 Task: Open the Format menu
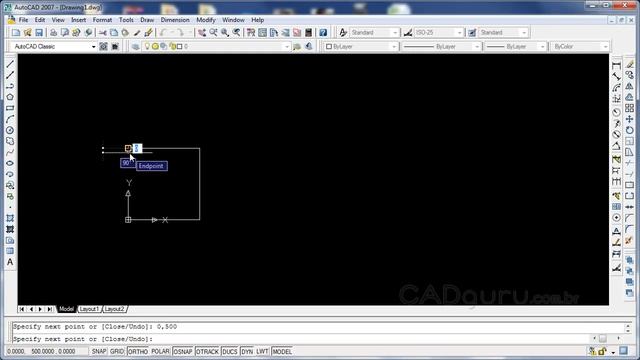[x=102, y=20]
